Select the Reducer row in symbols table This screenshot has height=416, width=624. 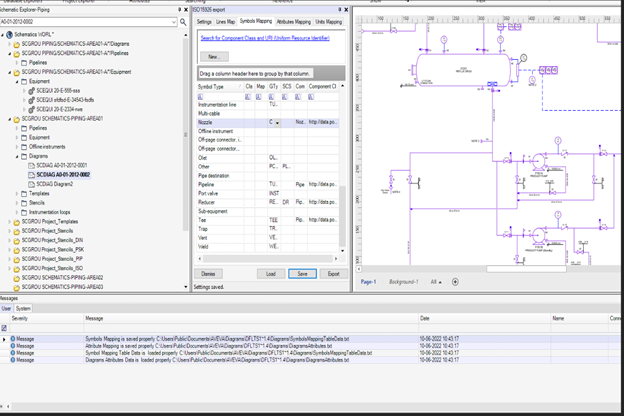(268, 202)
